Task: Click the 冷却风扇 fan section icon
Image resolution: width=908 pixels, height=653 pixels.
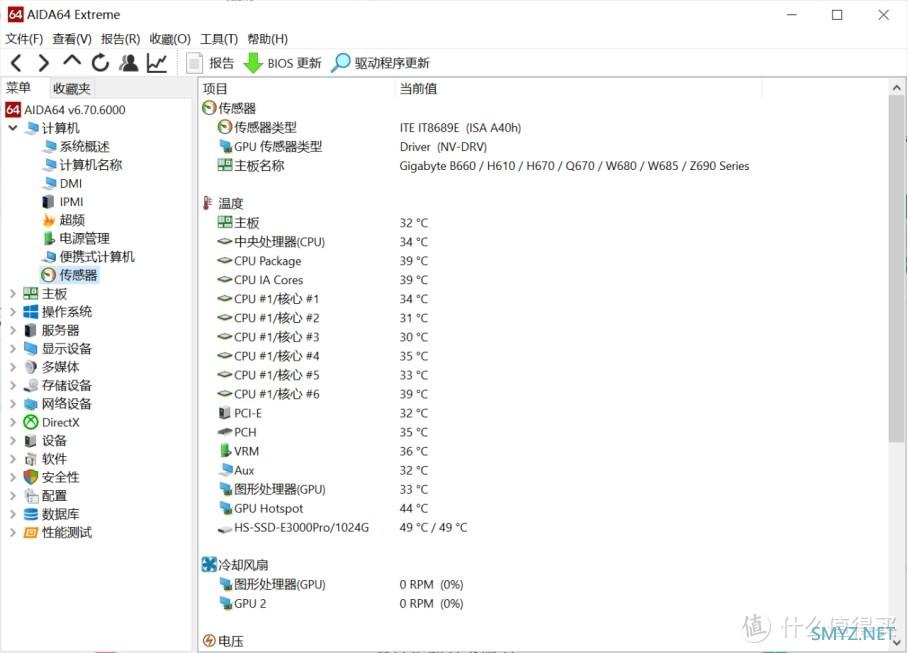Action: [x=208, y=564]
